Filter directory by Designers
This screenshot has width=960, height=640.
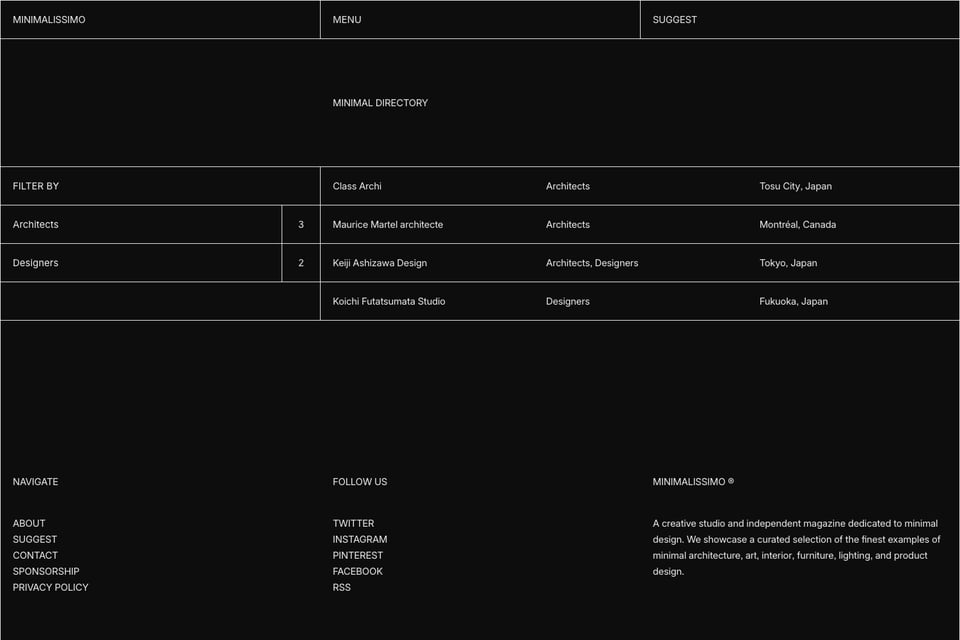36,263
